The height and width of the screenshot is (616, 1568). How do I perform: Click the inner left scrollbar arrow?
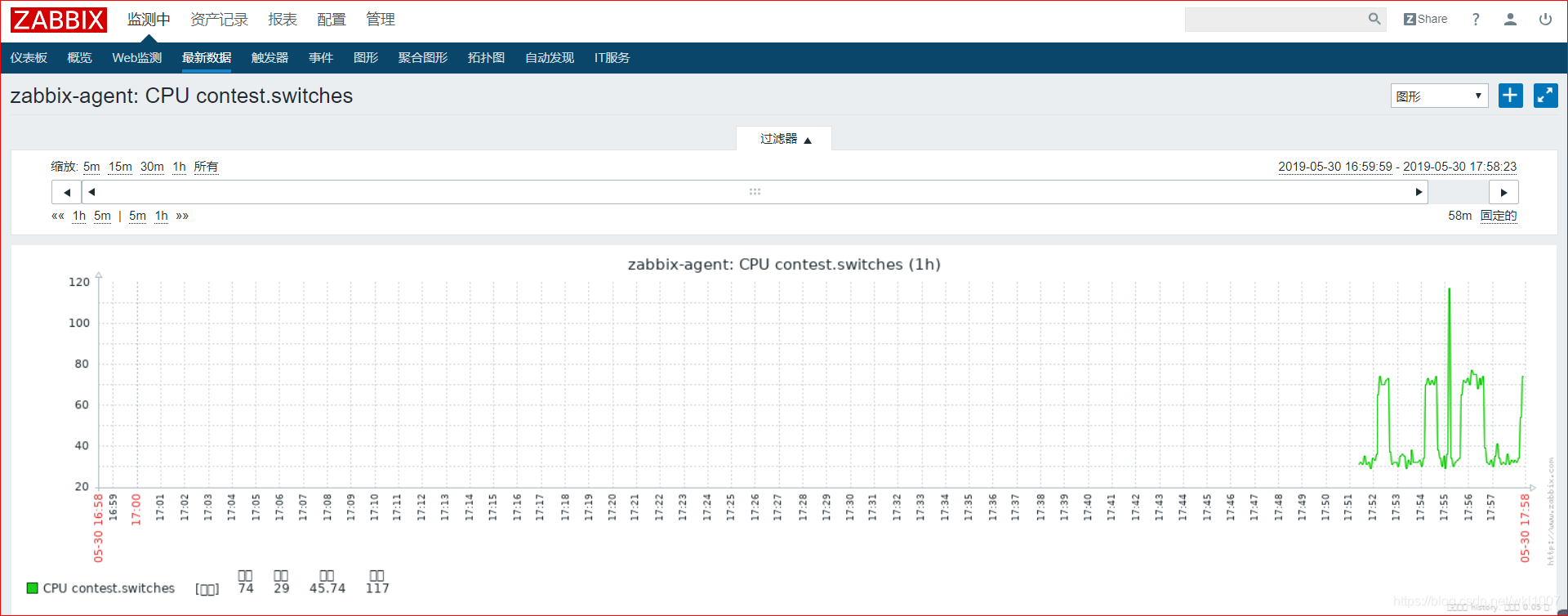(91, 192)
